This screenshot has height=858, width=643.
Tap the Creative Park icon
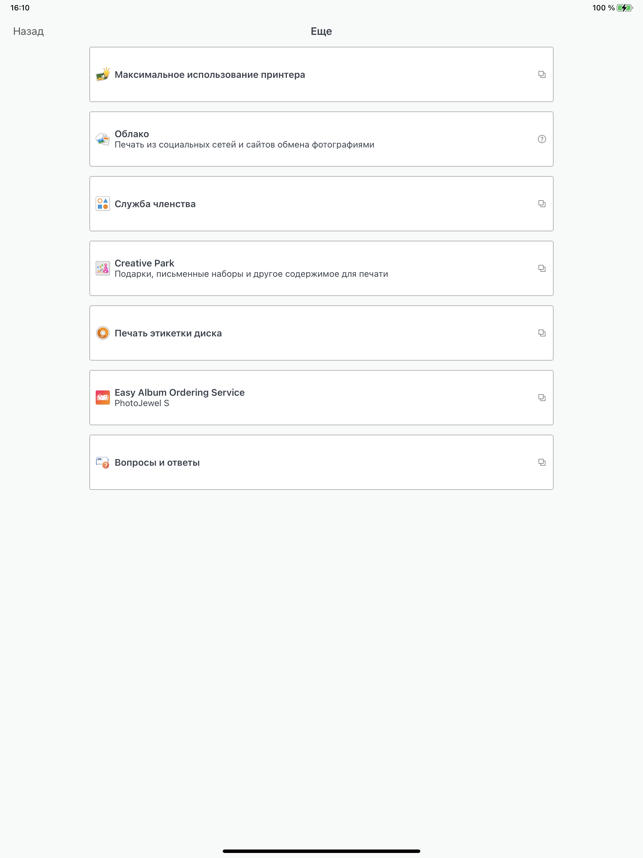click(103, 268)
